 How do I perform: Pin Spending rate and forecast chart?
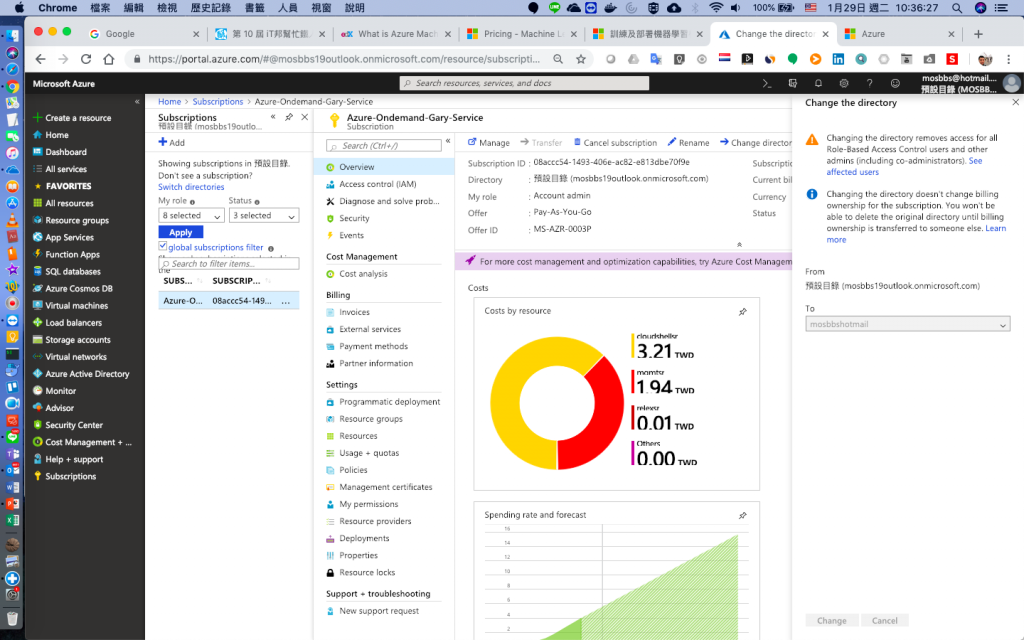tap(743, 515)
